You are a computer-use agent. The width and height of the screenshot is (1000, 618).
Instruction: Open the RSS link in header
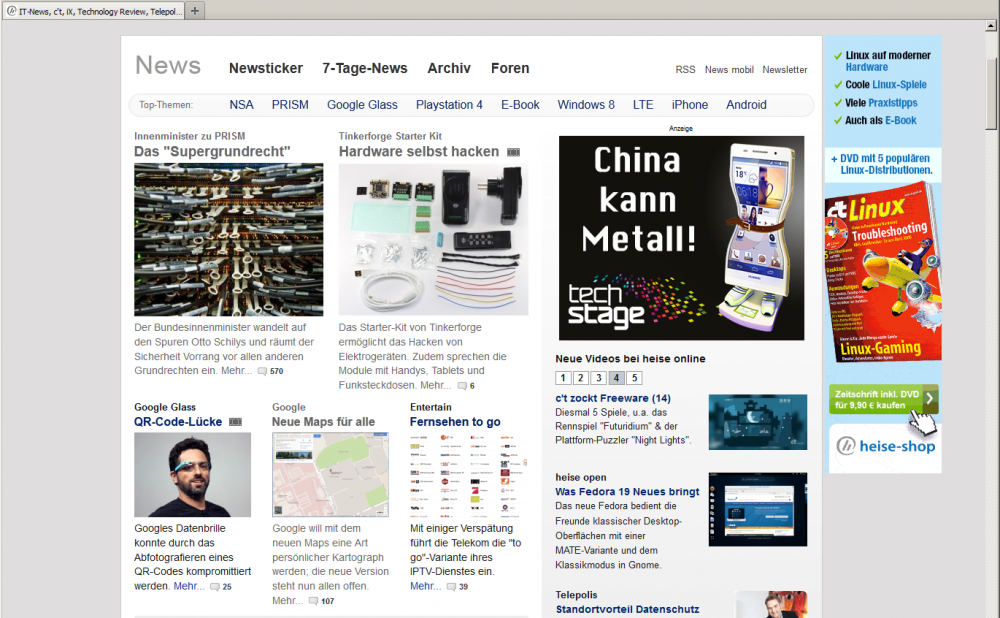[685, 70]
